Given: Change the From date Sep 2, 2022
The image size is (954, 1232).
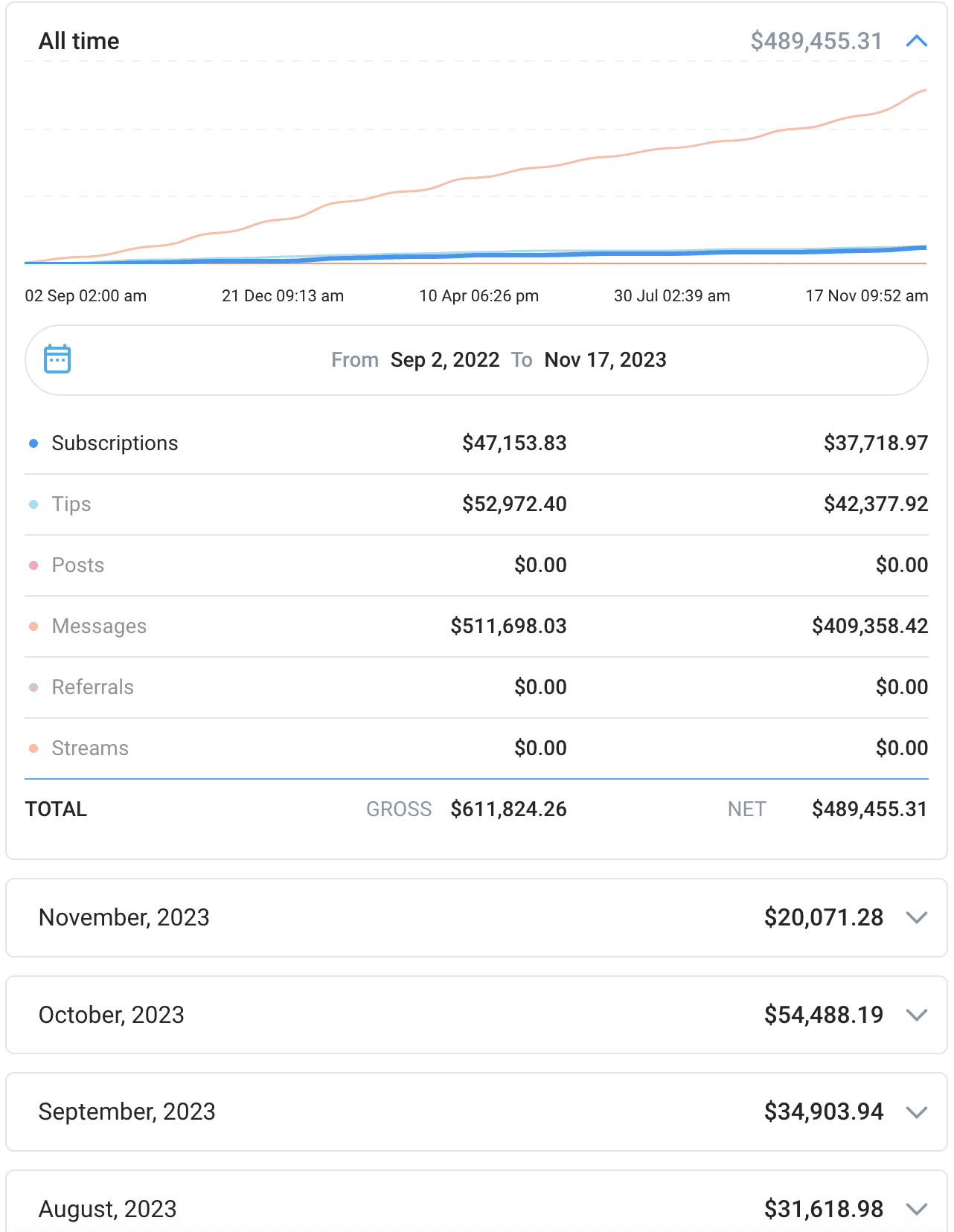Looking at the screenshot, I should (445, 360).
